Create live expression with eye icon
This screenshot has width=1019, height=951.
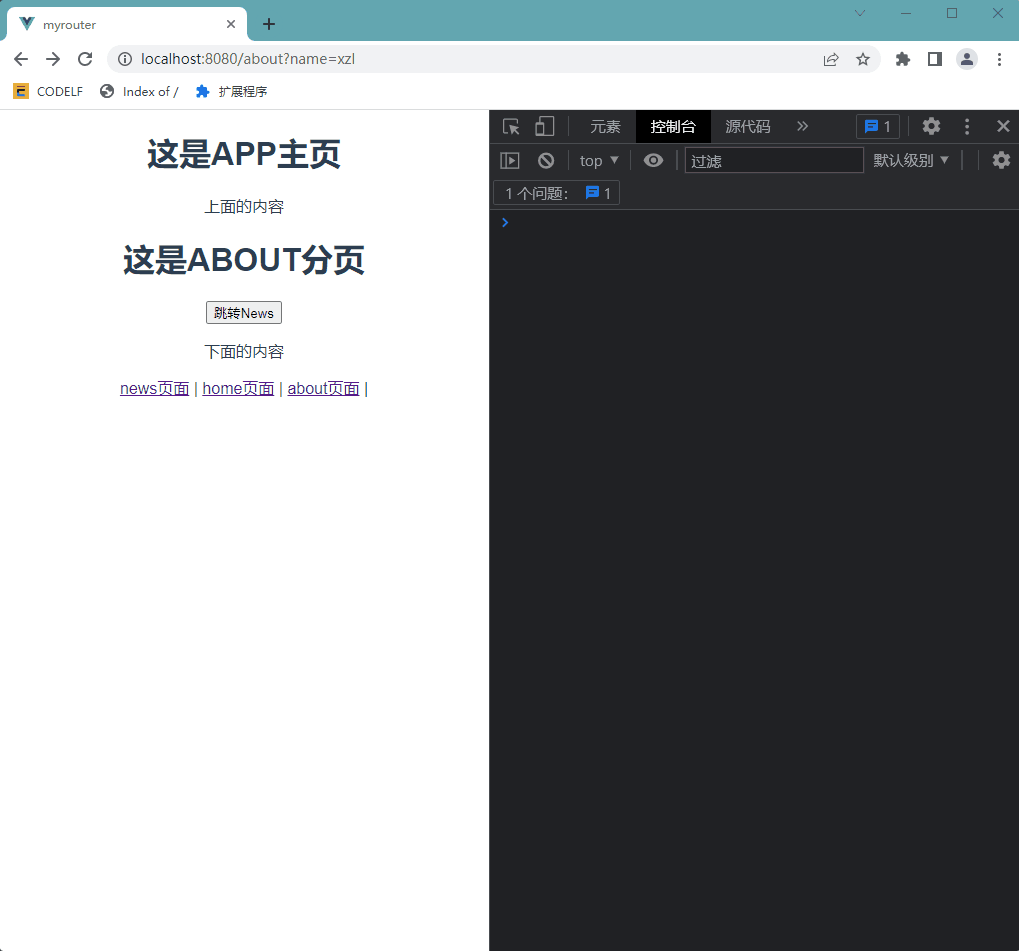pyautogui.click(x=653, y=161)
